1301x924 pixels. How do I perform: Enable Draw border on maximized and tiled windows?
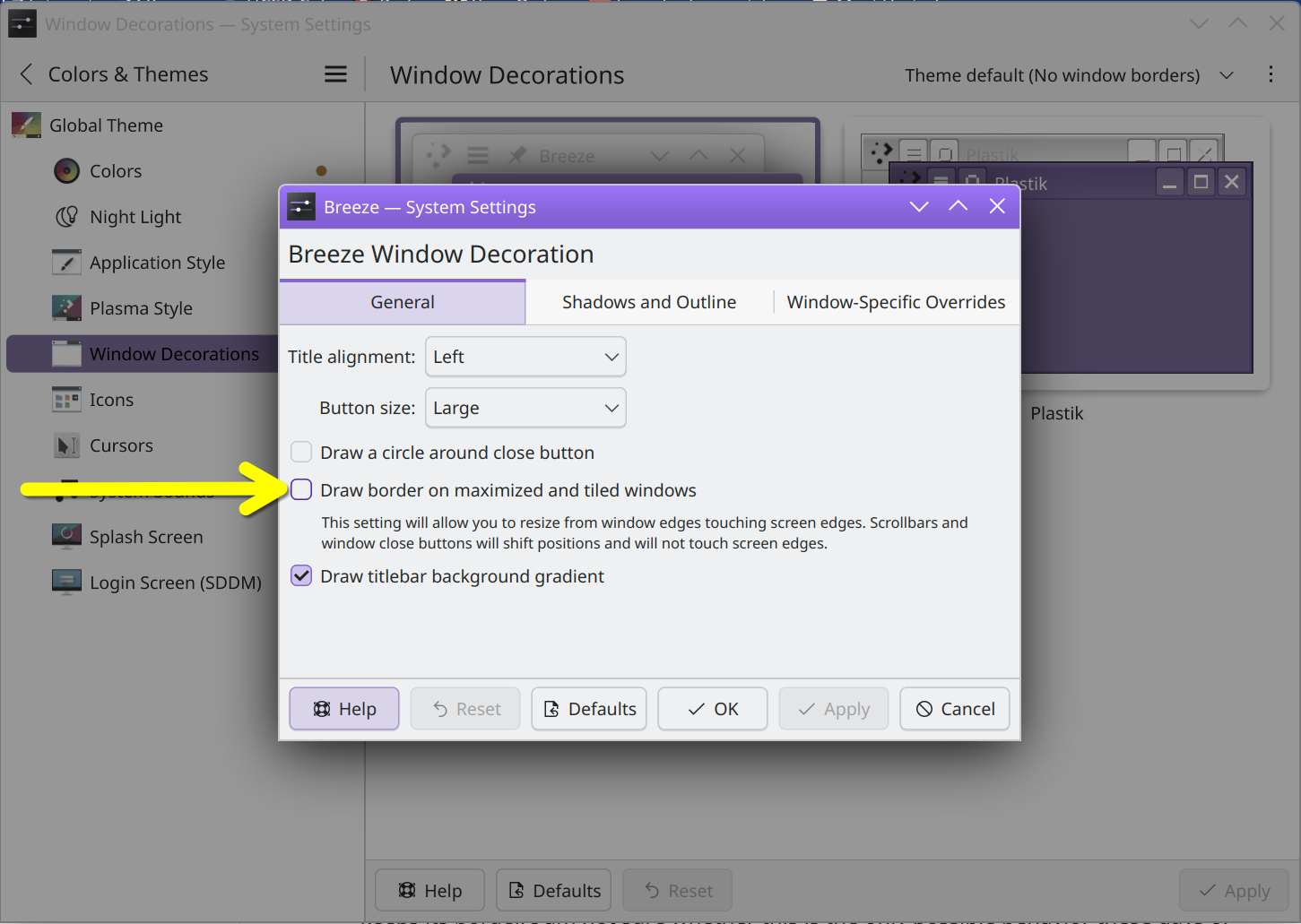tap(301, 489)
